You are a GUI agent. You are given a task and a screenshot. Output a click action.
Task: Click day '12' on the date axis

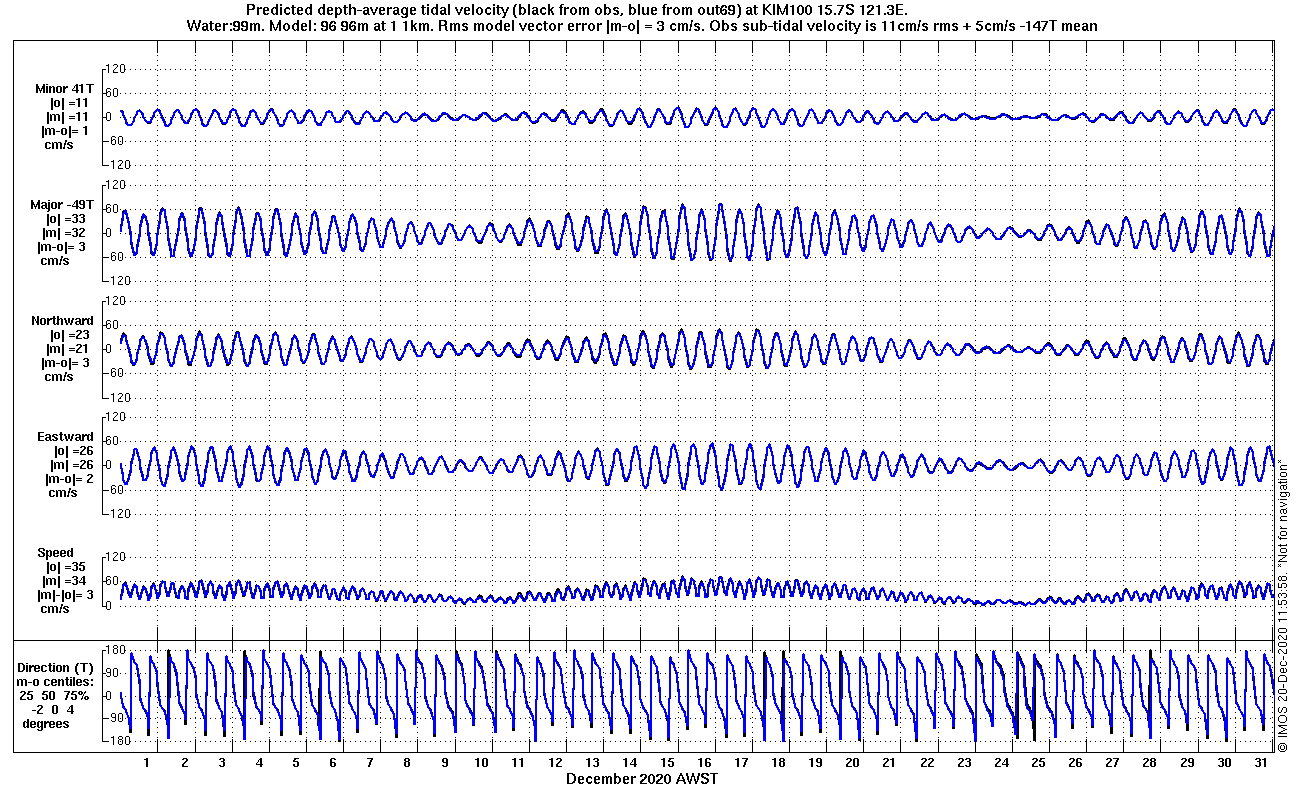click(555, 763)
